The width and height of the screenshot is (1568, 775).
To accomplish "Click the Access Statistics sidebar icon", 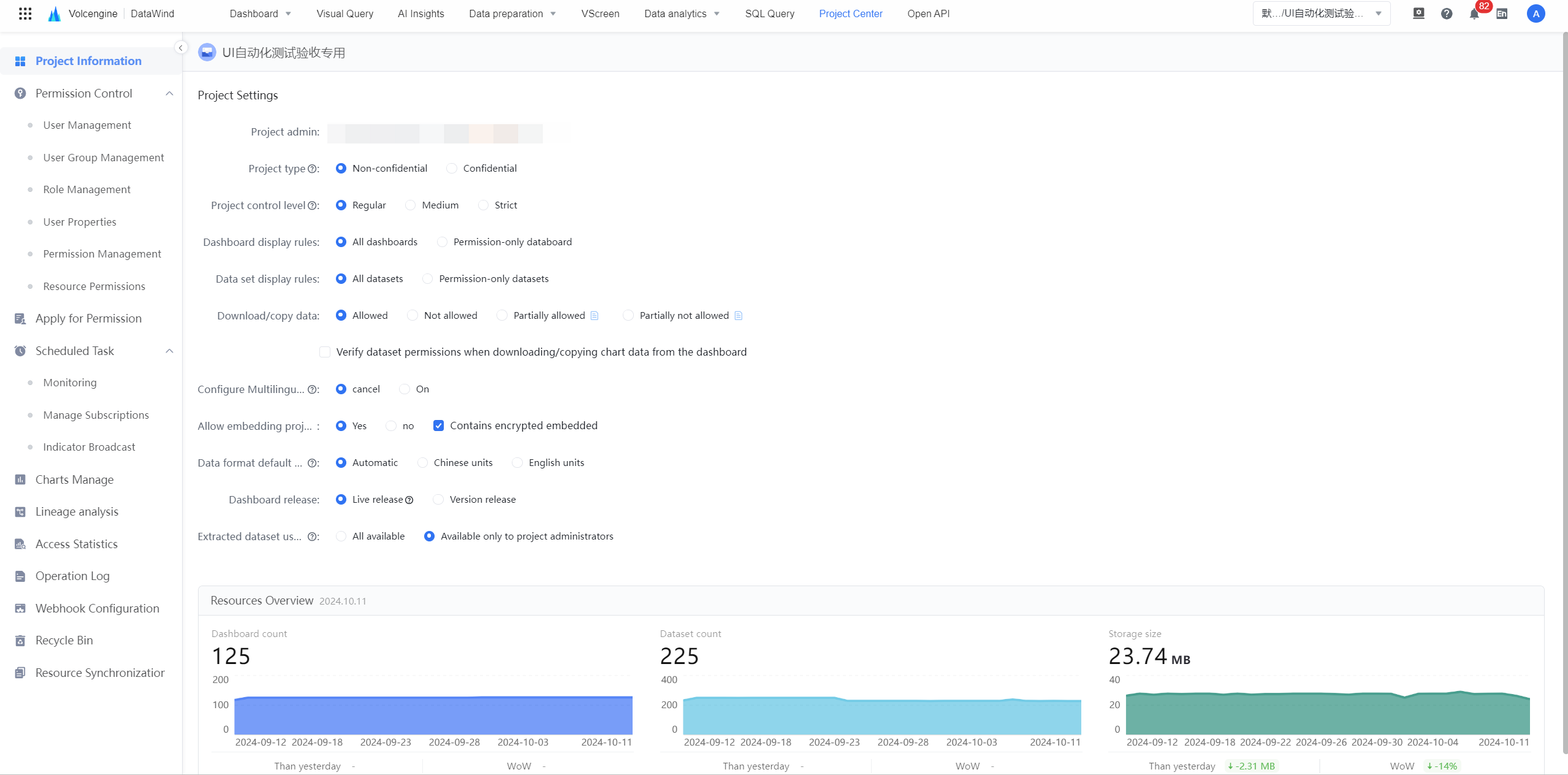I will point(20,544).
